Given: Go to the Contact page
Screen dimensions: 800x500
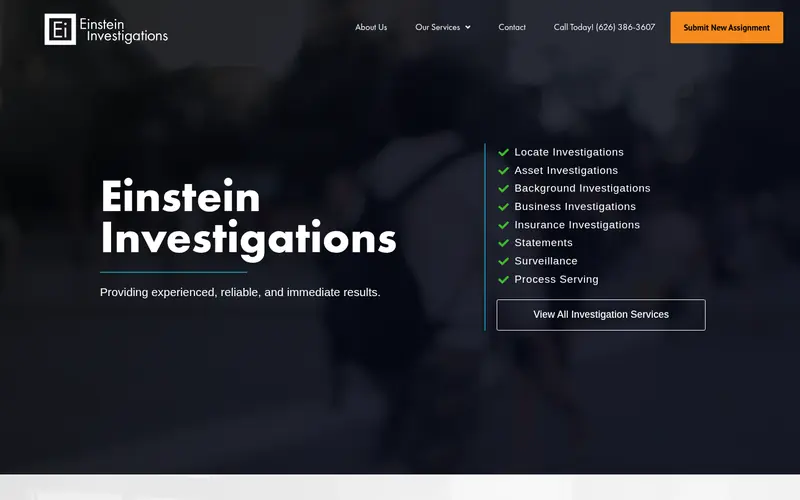Looking at the screenshot, I should tap(512, 27).
